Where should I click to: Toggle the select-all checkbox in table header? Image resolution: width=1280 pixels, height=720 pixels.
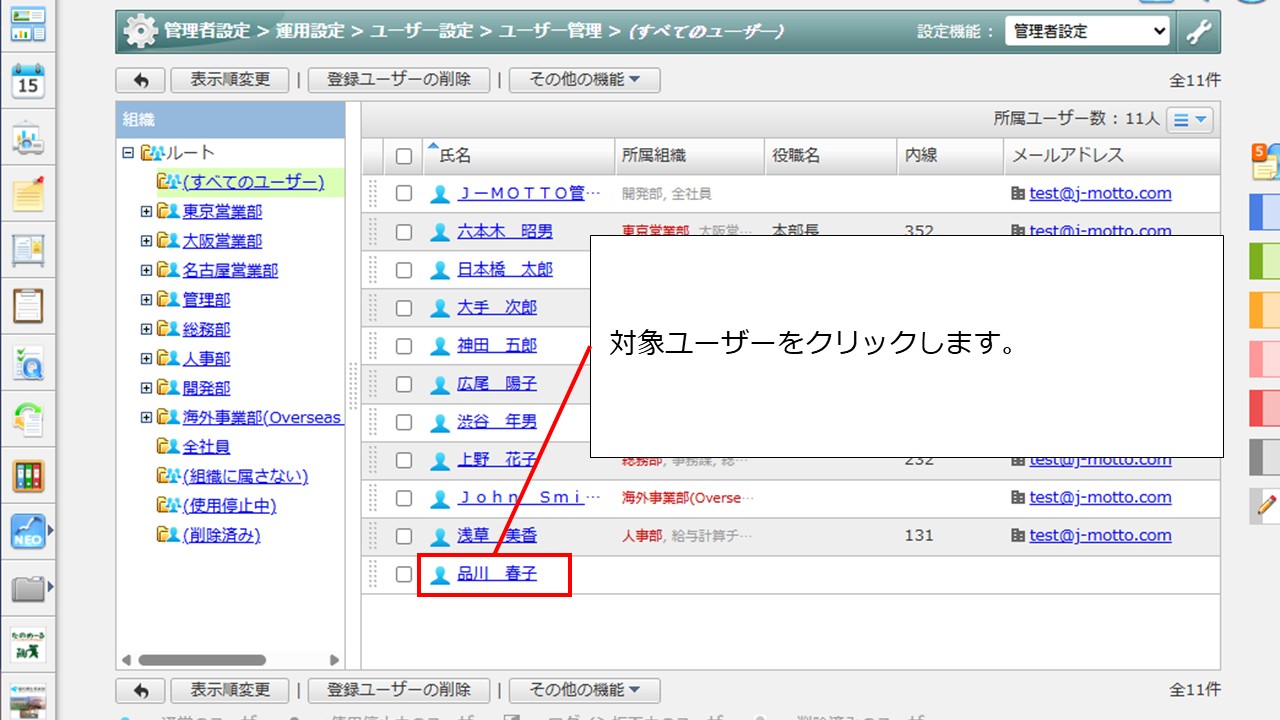(x=404, y=156)
